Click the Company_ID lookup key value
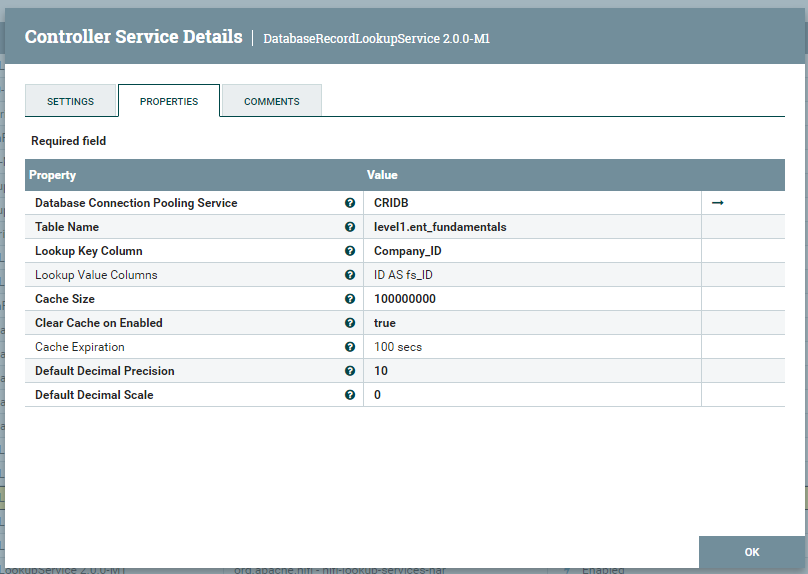808x574 pixels. coord(408,251)
